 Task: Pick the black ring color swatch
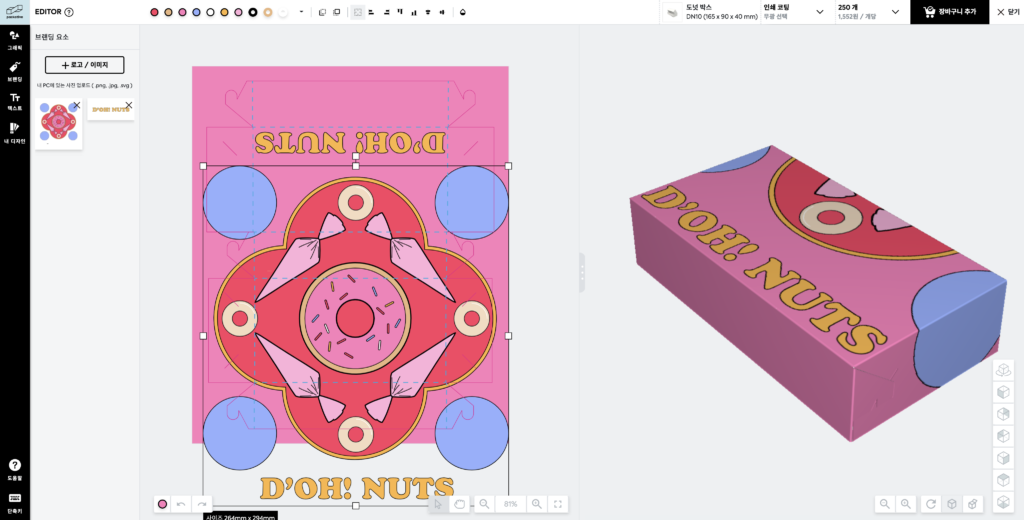coord(253,12)
